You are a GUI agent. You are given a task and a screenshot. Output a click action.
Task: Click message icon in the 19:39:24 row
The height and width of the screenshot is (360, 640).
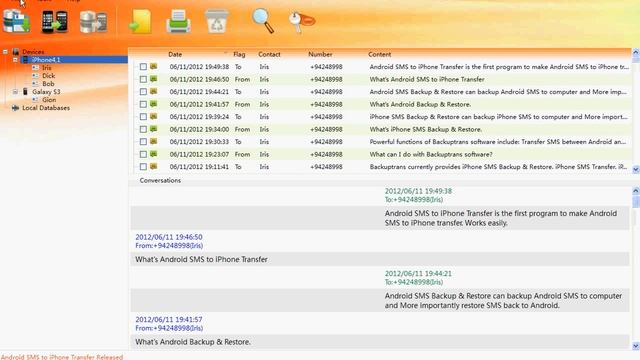tap(153, 116)
